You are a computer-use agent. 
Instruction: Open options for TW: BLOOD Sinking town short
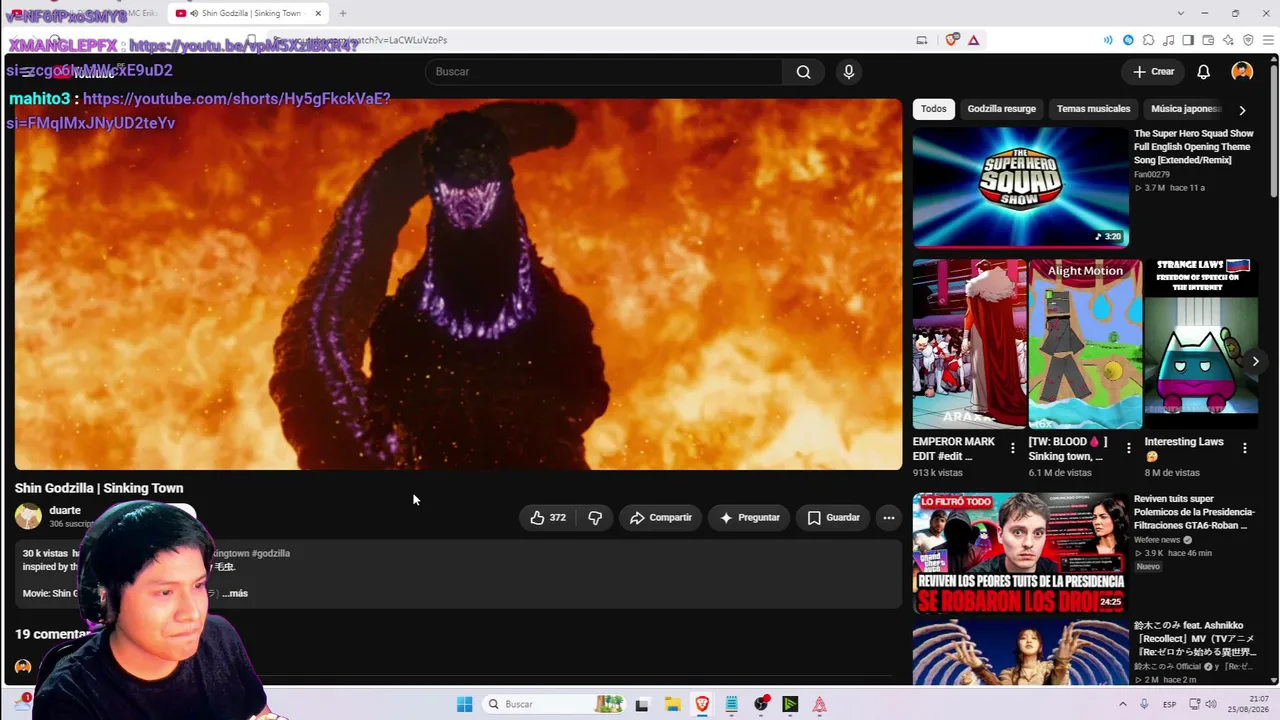click(1129, 448)
